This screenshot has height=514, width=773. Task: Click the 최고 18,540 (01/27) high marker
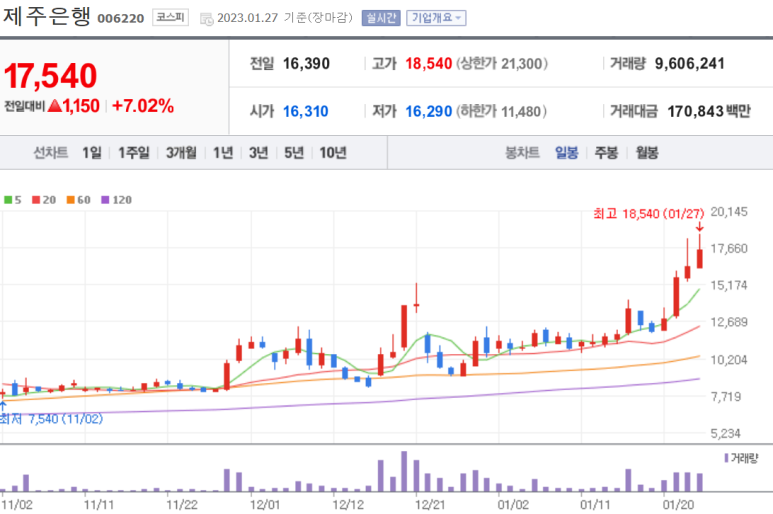click(x=649, y=214)
